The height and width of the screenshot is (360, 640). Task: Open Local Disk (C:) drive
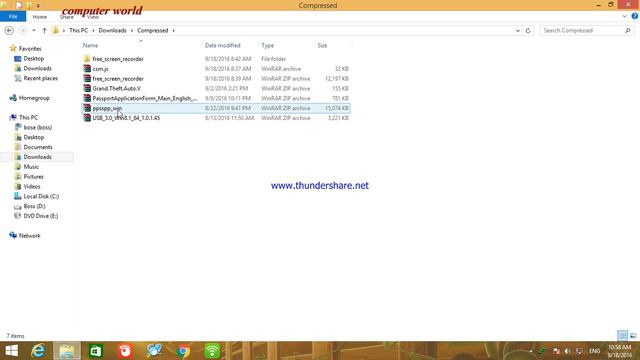point(41,196)
